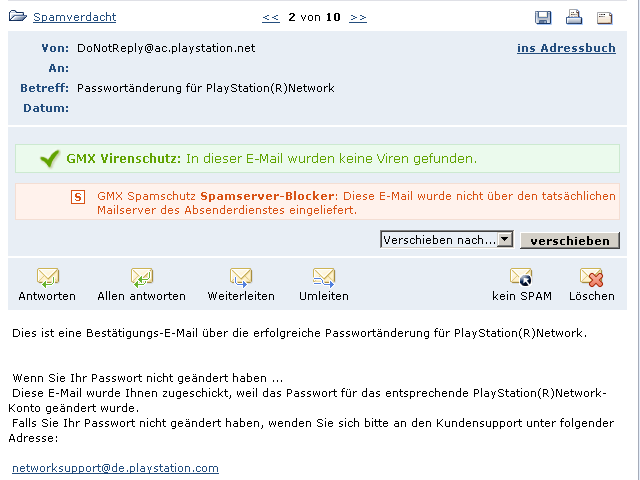
Task: Open the Verschieben nach dropdown
Action: (504, 239)
